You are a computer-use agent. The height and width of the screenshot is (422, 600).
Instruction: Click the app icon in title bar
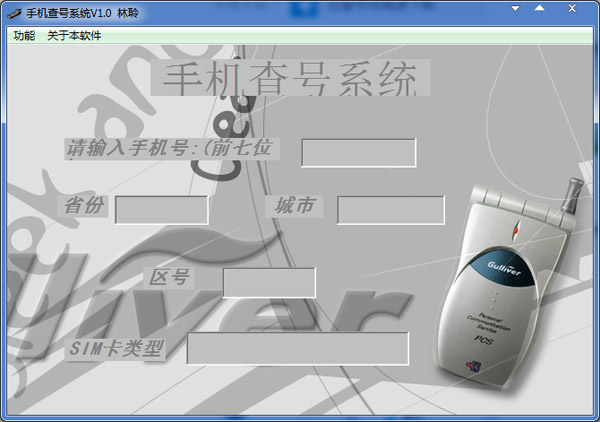click(x=12, y=10)
